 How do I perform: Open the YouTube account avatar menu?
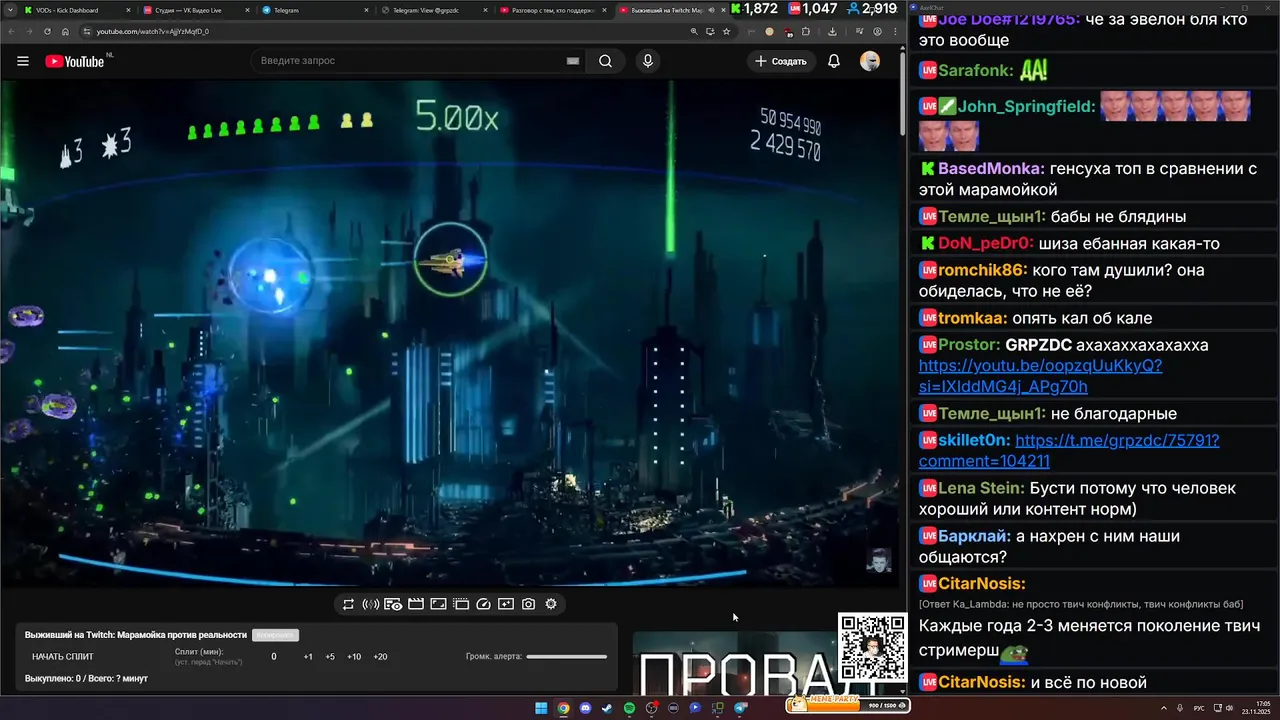tap(870, 61)
